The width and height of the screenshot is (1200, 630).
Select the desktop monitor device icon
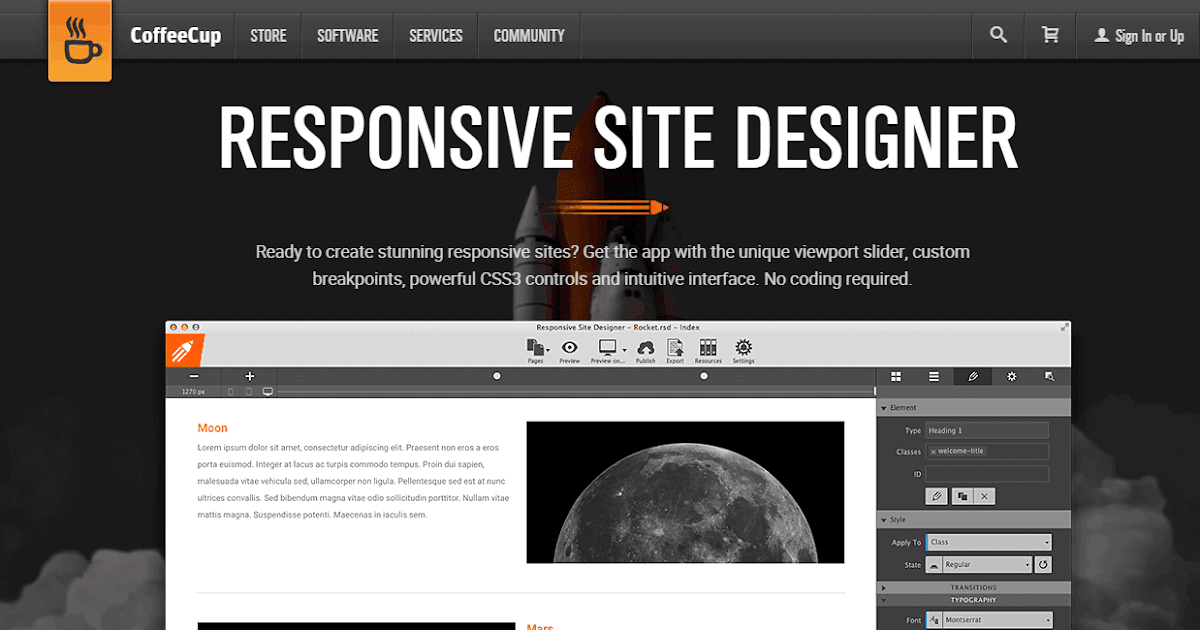[268, 392]
